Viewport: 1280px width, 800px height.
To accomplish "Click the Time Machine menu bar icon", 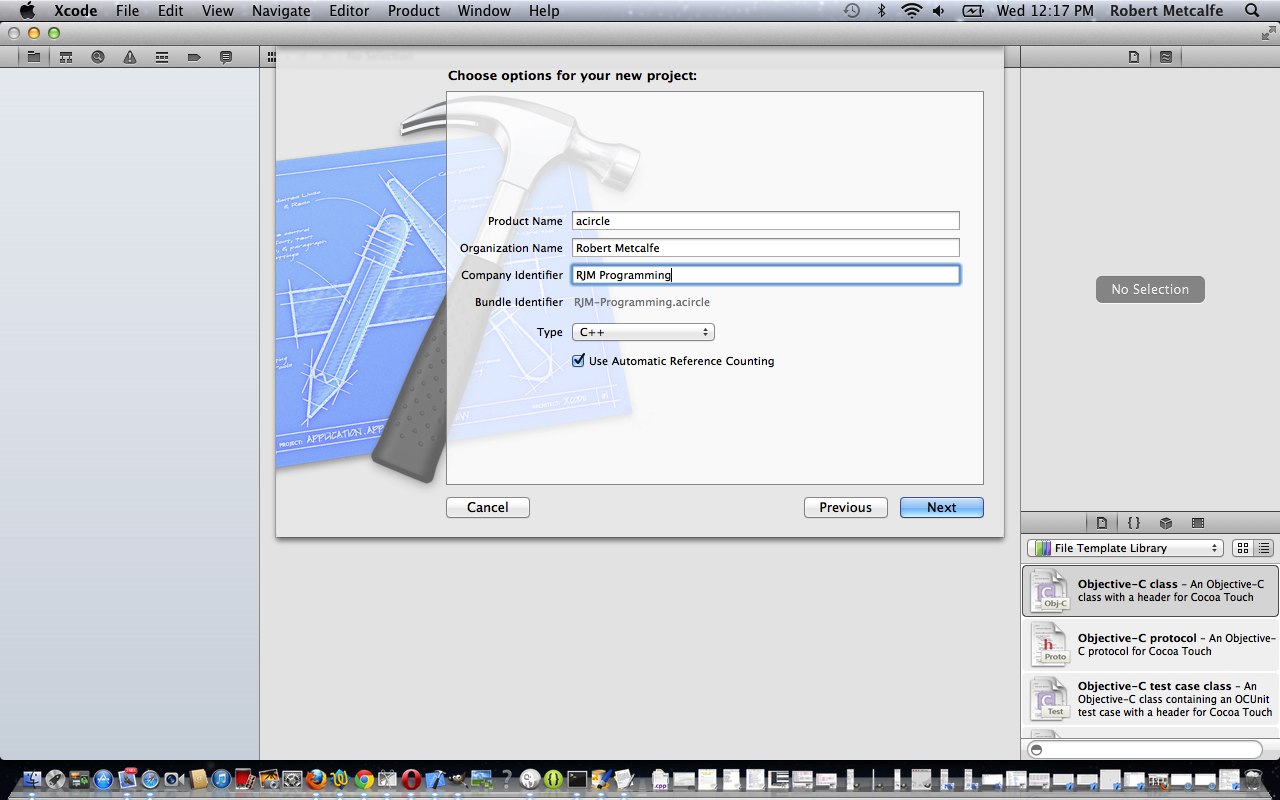I will [851, 11].
